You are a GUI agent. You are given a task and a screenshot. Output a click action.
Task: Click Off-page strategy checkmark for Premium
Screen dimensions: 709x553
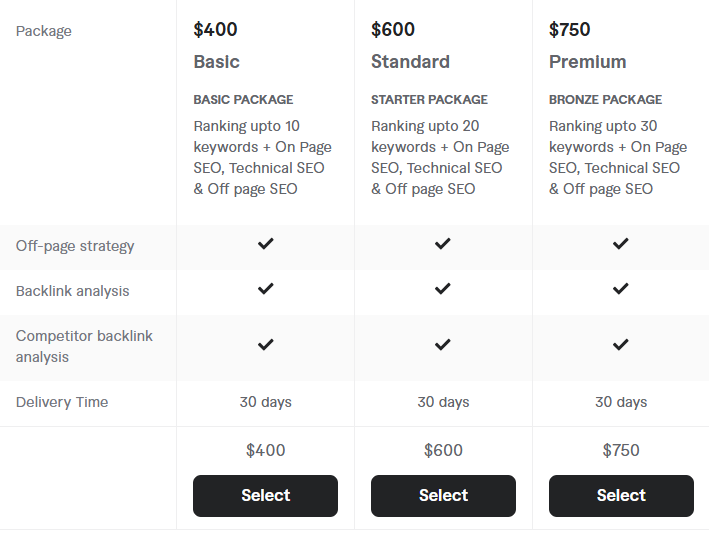tap(620, 244)
